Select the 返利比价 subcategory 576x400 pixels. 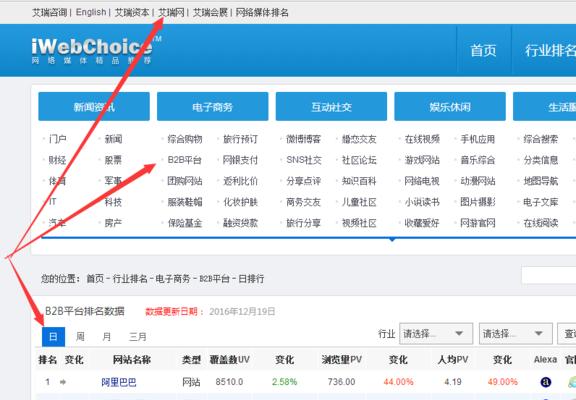click(x=241, y=181)
